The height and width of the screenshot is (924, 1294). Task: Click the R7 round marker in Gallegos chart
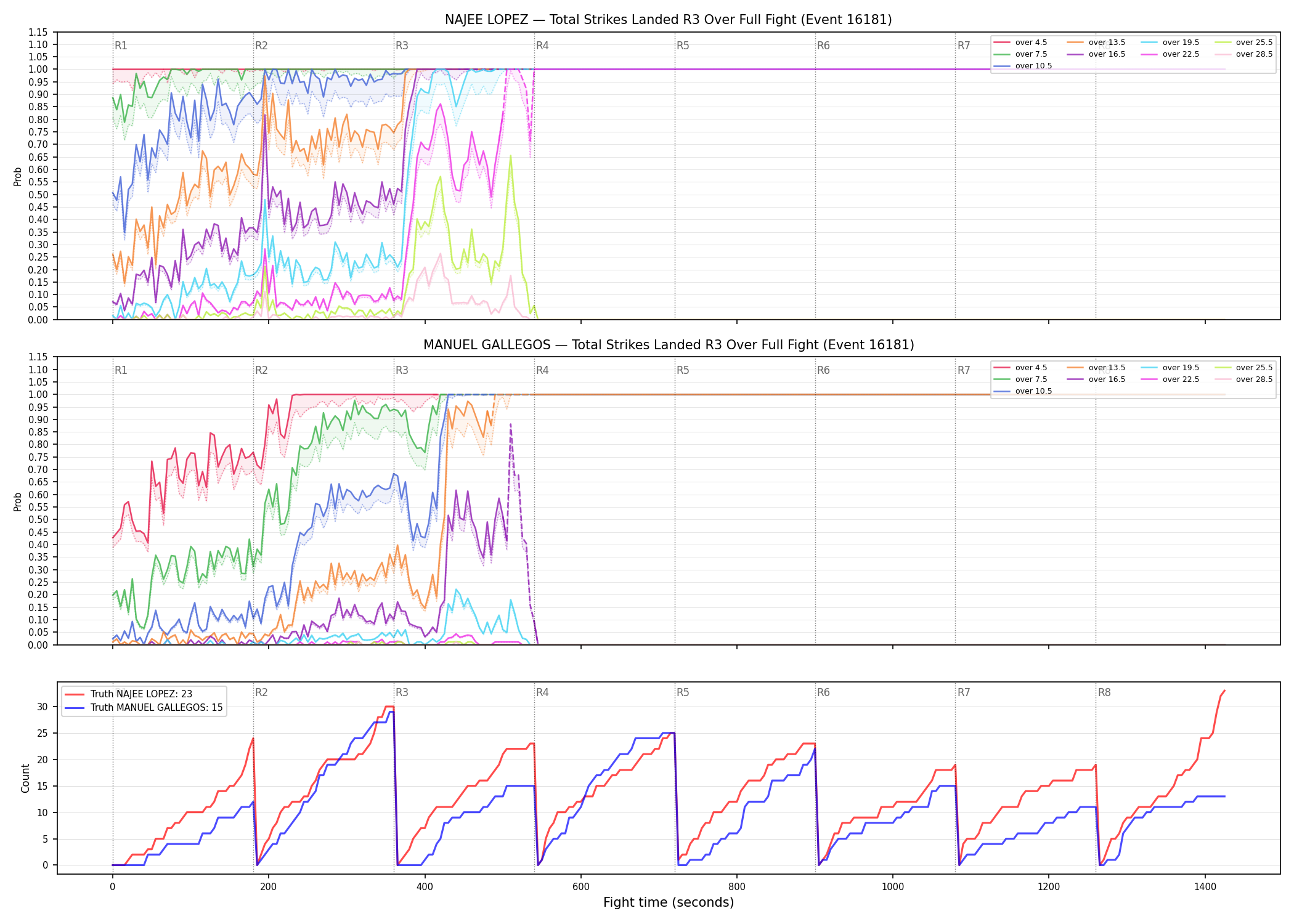[x=964, y=370]
